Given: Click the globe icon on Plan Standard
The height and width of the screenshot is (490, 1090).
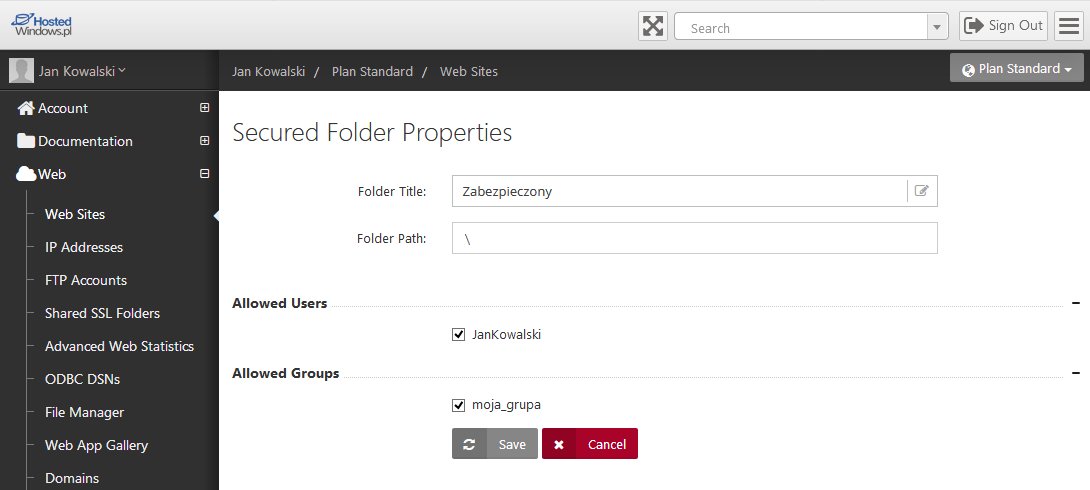Looking at the screenshot, I should [x=968, y=70].
